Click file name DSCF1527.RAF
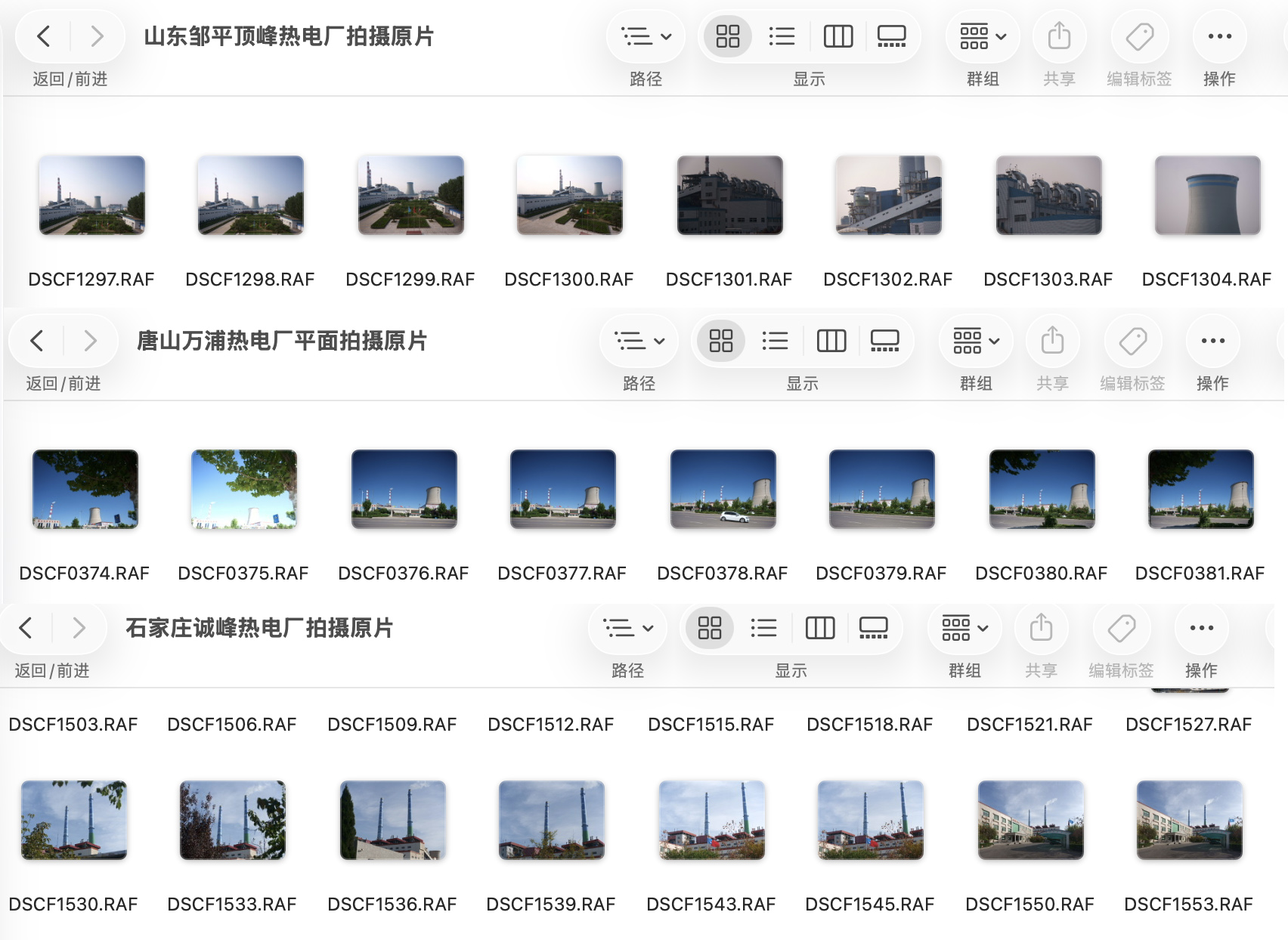This screenshot has height=940, width=1288. tap(1189, 725)
